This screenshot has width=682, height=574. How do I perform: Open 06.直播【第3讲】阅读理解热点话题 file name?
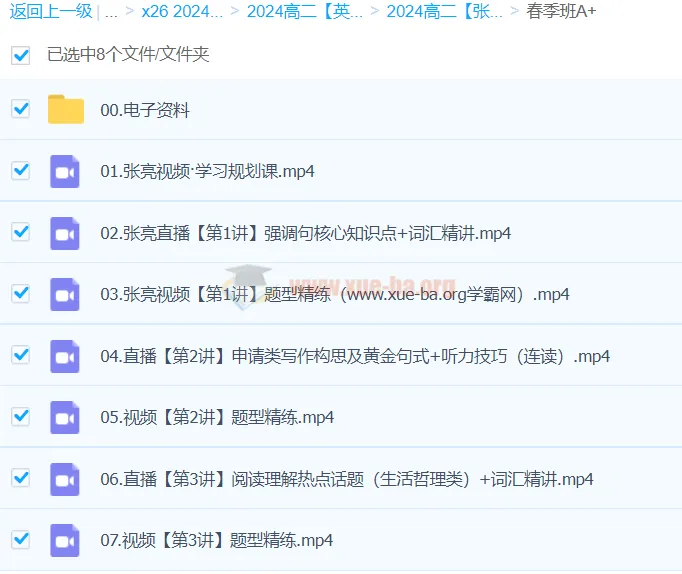(x=347, y=479)
